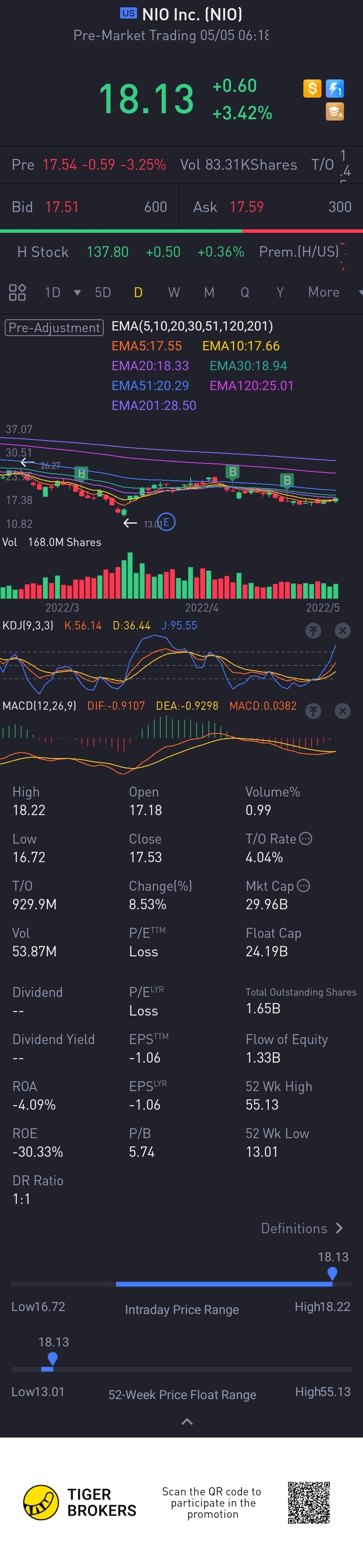This screenshot has height=1568, width=363.
Task: Open KDJ(9,3,3) indicator settings
Action: point(28,625)
